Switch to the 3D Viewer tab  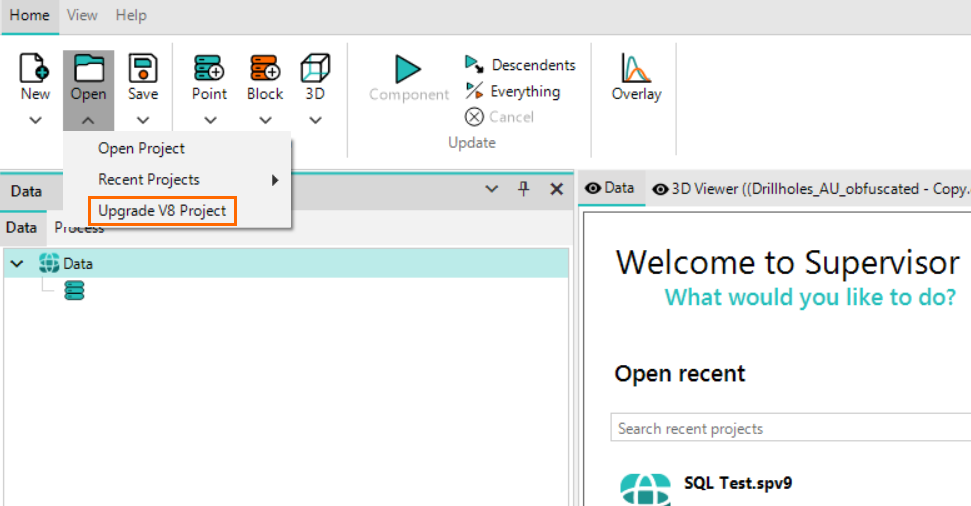811,189
